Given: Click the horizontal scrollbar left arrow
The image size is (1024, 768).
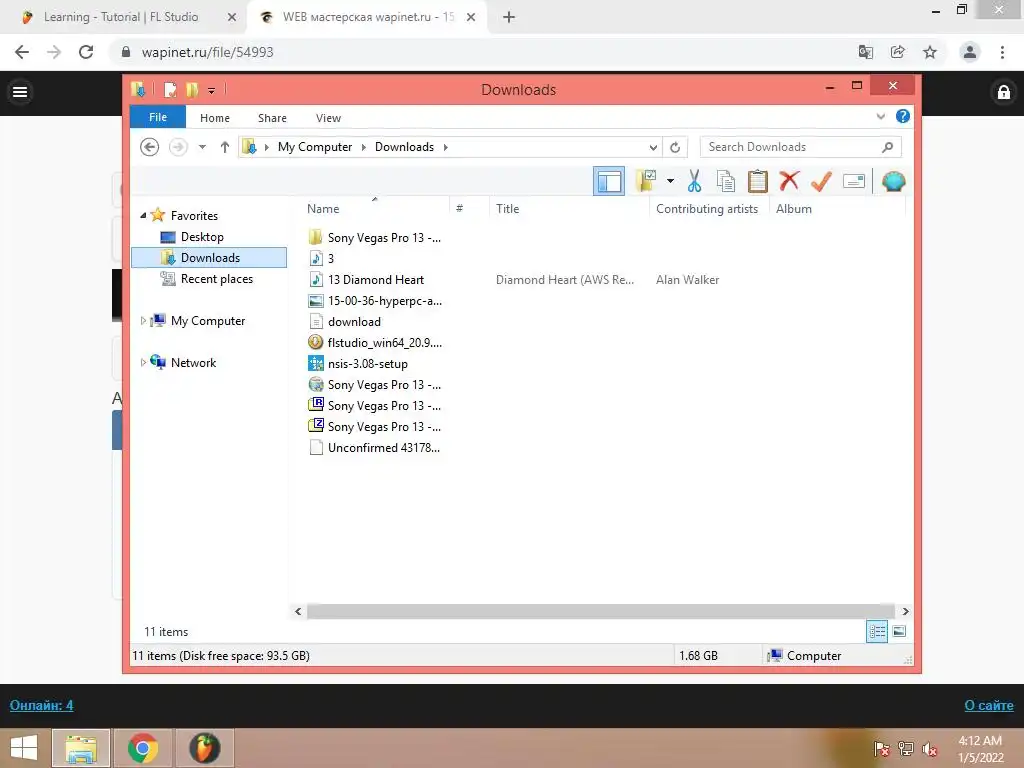Looking at the screenshot, I should [x=298, y=611].
